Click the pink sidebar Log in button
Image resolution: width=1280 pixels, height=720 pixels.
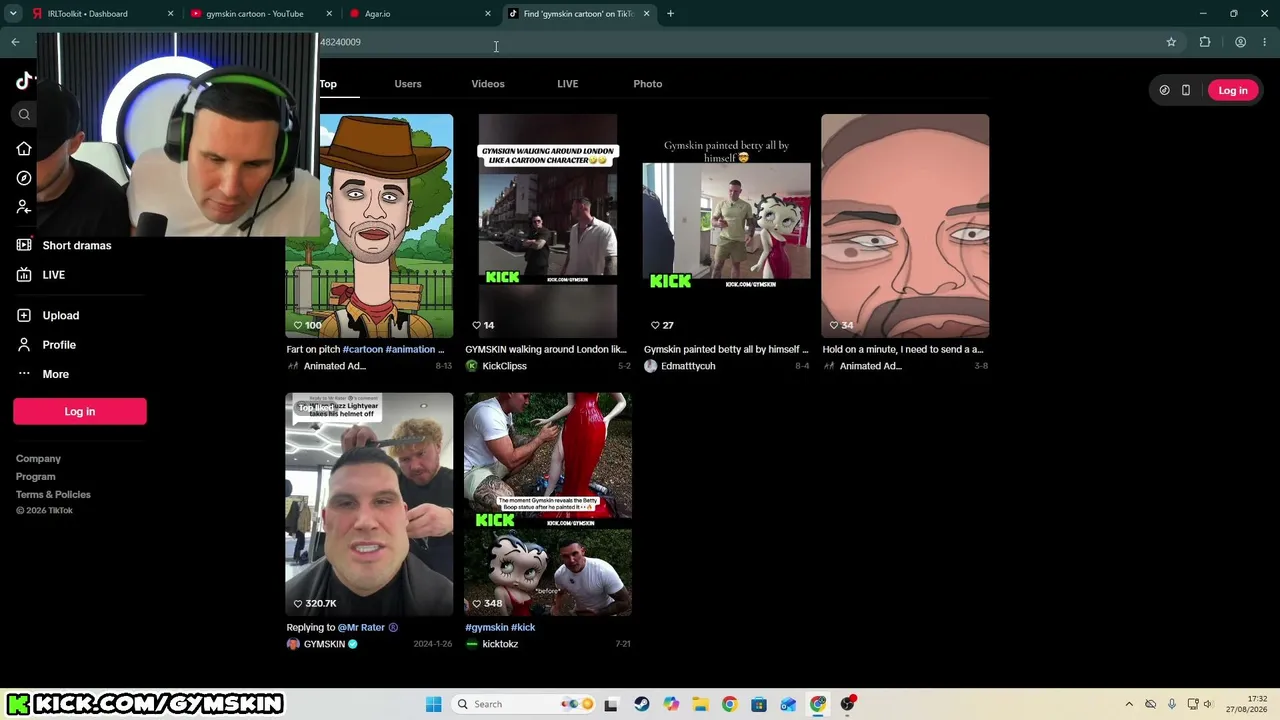80,412
